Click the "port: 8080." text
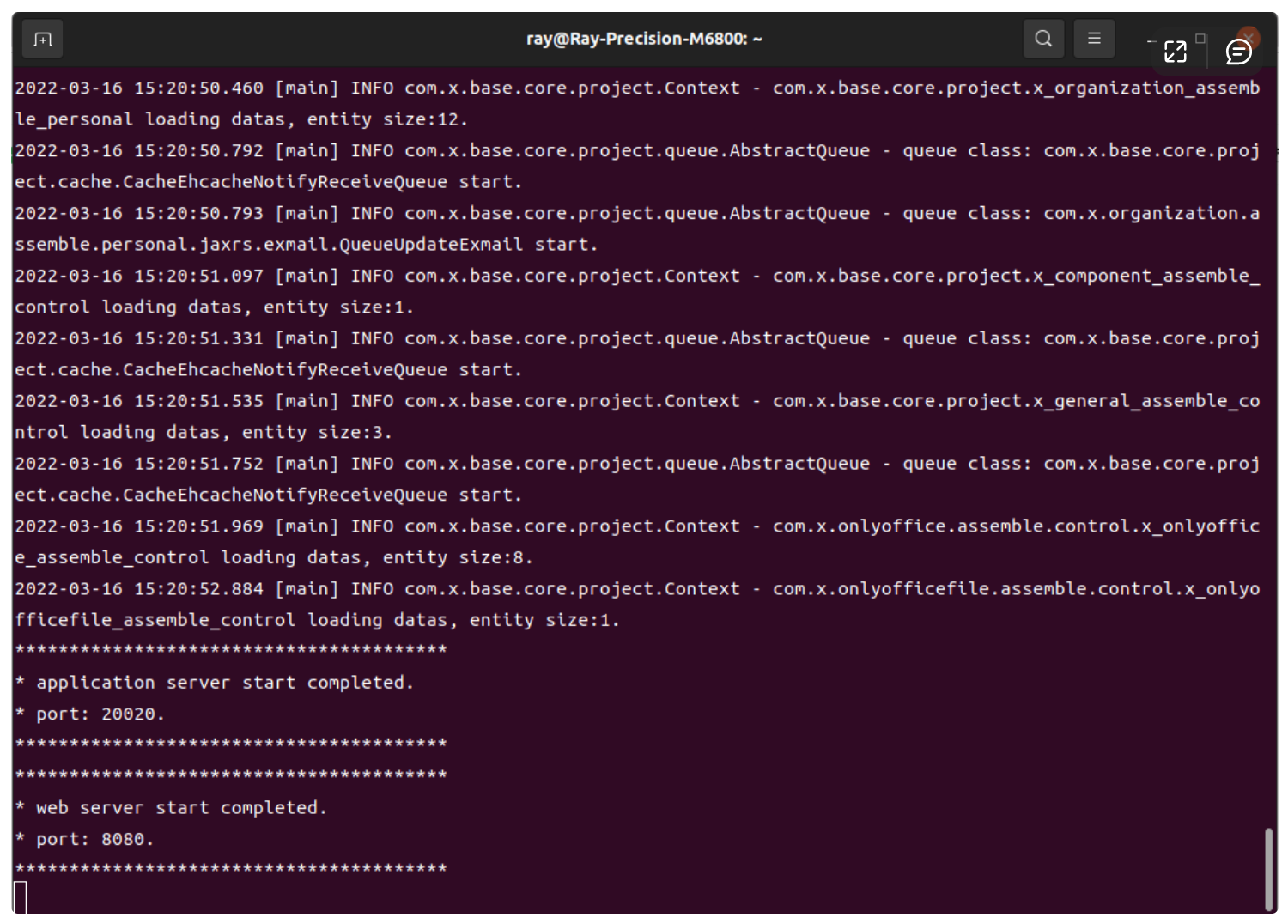Screen dimensions: 1288x924 click(94, 840)
